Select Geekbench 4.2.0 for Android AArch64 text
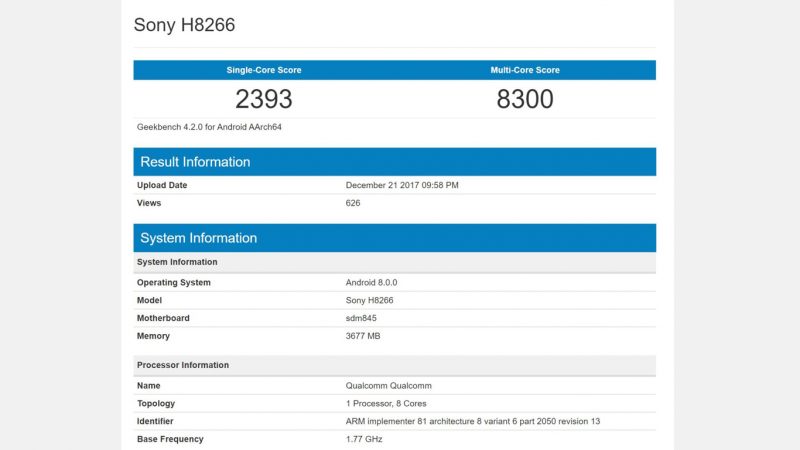The width and height of the screenshot is (800, 450). 209,127
